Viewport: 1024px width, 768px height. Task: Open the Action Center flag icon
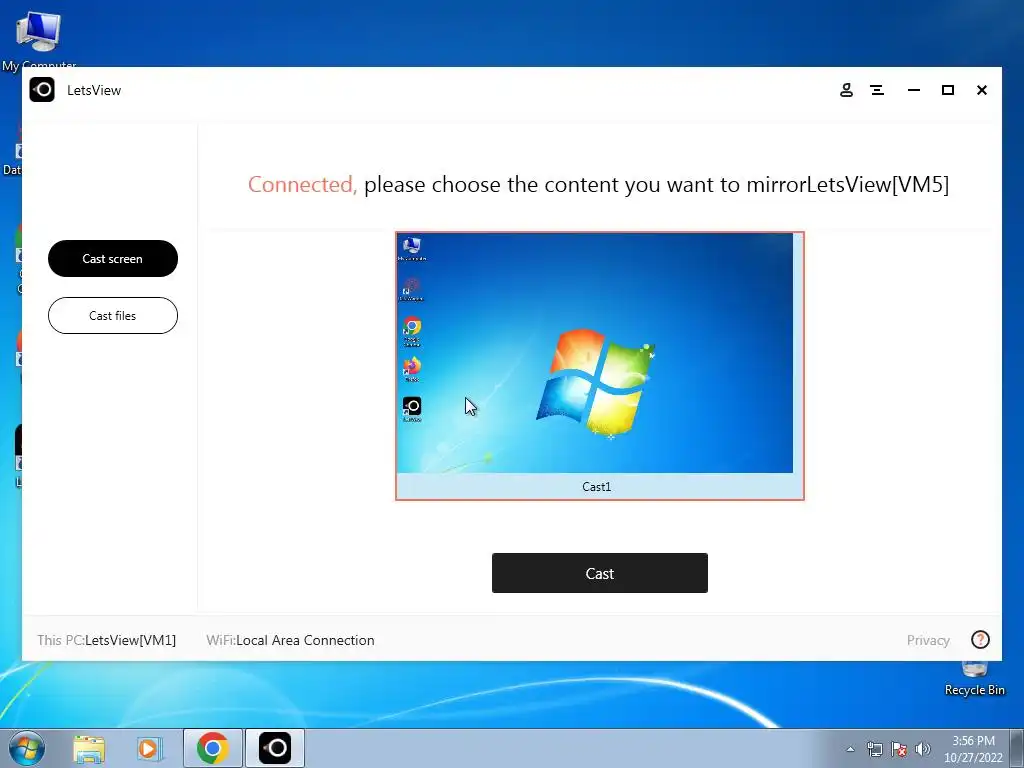pyautogui.click(x=899, y=749)
